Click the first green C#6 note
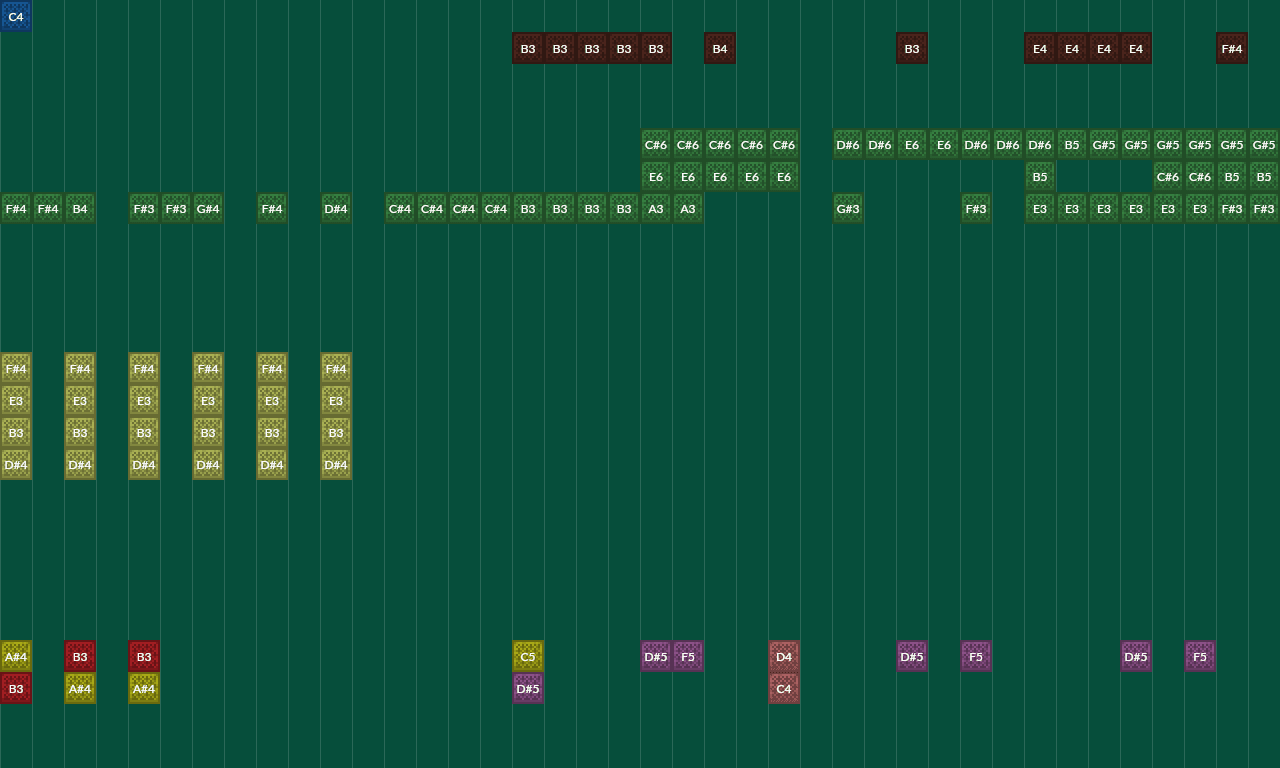Viewport: 1280px width, 768px height. tap(656, 144)
